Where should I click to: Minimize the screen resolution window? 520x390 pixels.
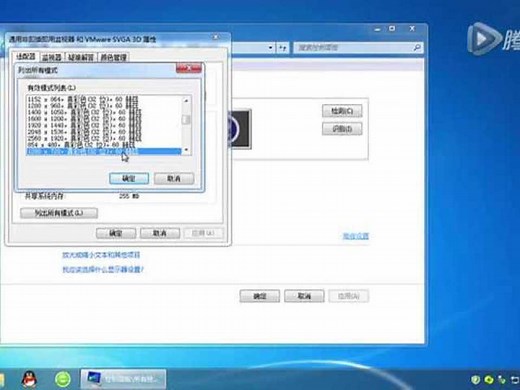pyautogui.click(x=377, y=29)
